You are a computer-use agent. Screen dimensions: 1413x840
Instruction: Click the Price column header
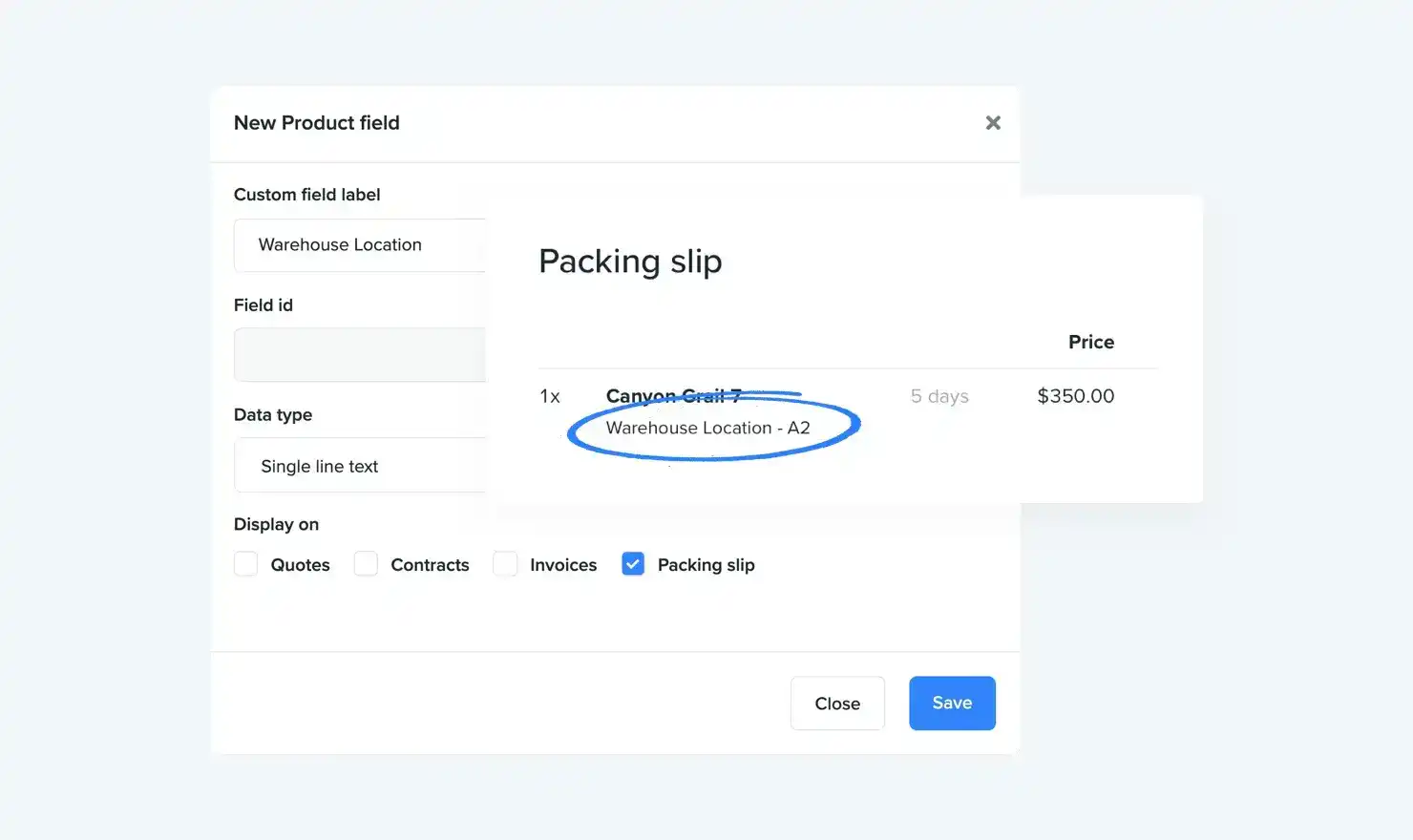click(1090, 342)
